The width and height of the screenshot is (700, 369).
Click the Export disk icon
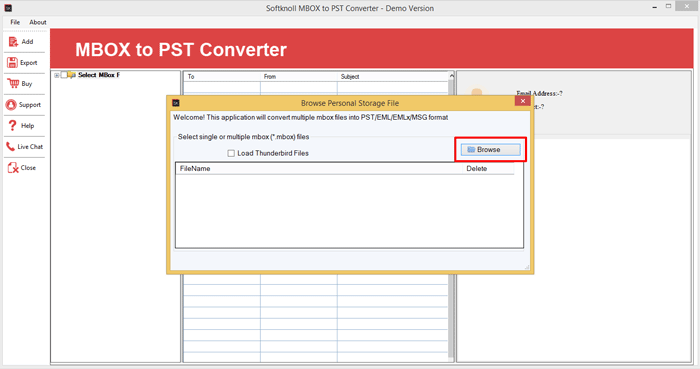tap(12, 62)
